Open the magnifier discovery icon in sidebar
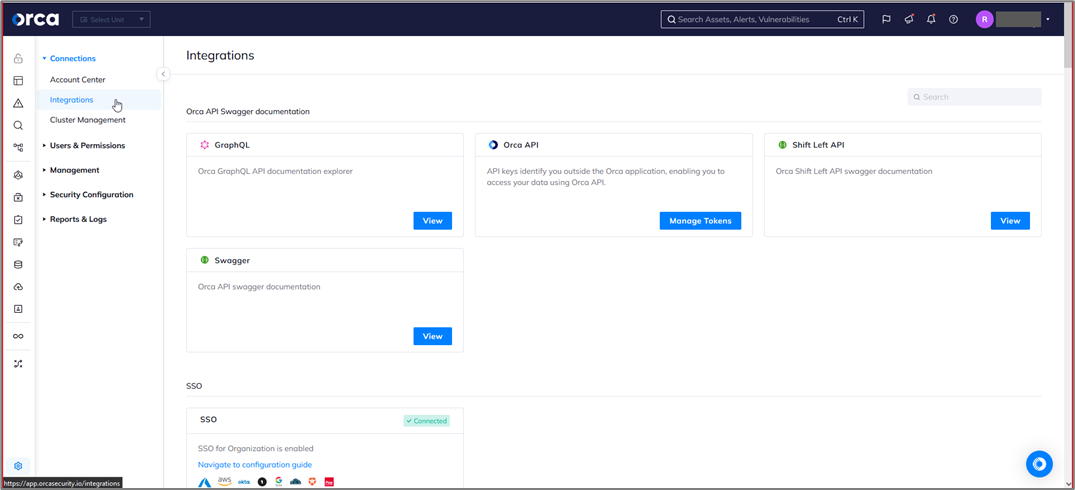 point(18,126)
